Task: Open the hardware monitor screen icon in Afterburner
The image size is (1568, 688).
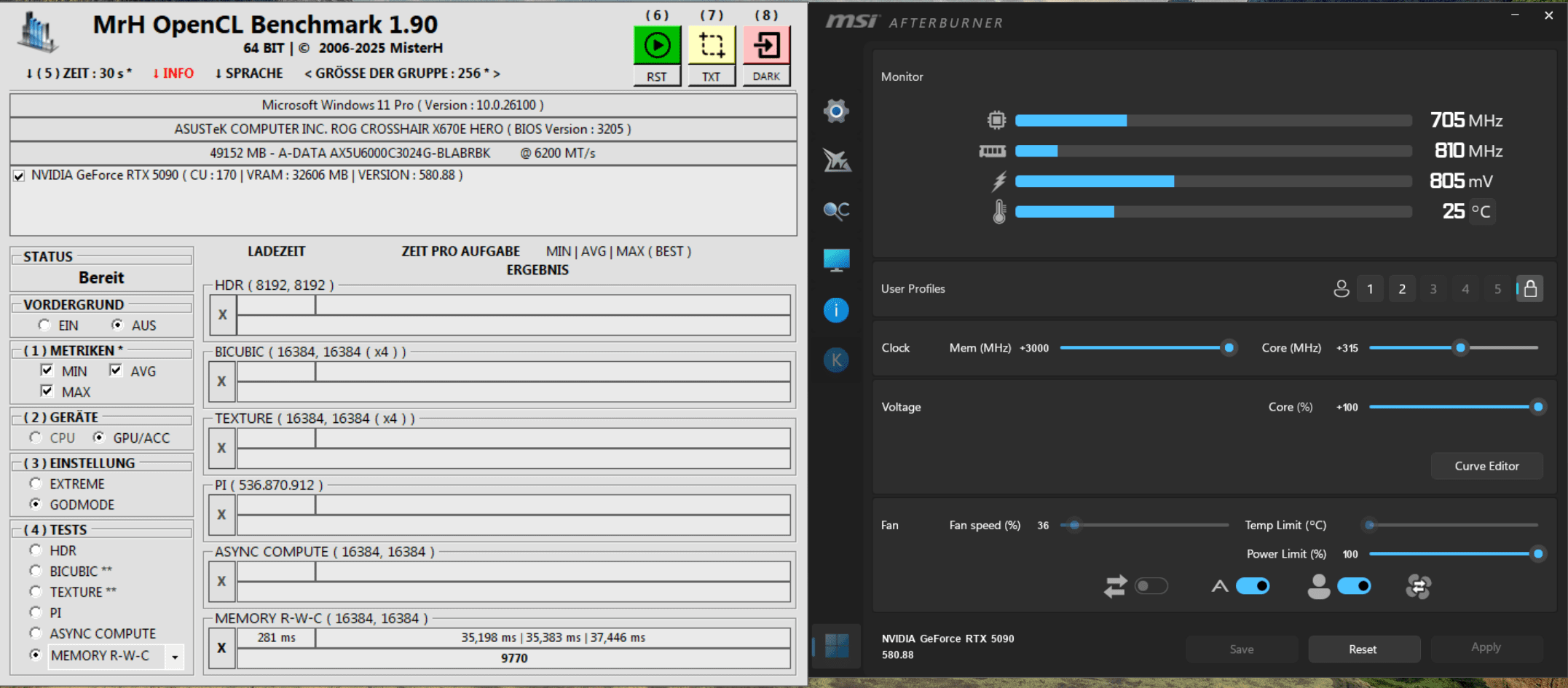Action: point(836,260)
